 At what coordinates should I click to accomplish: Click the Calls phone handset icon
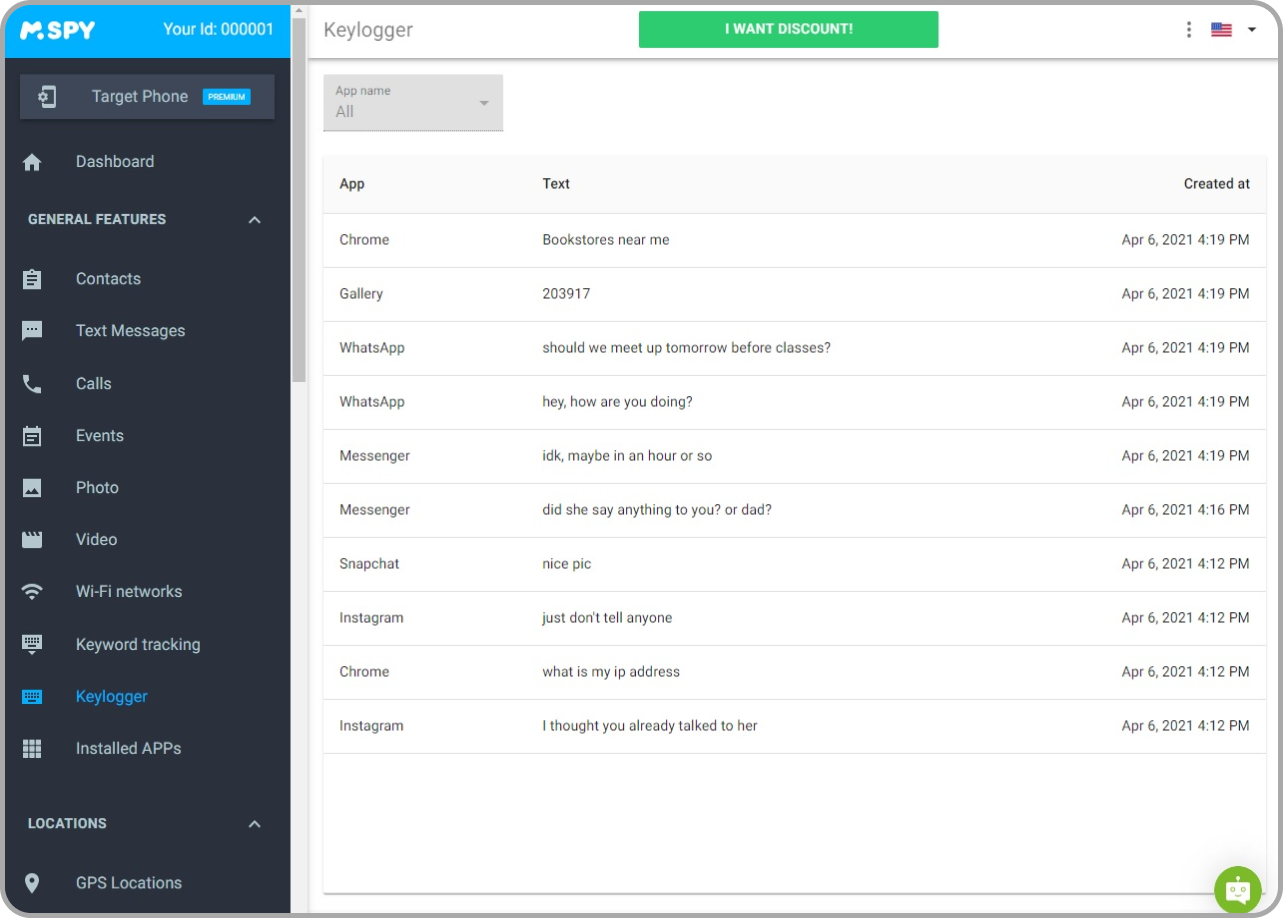pos(32,384)
